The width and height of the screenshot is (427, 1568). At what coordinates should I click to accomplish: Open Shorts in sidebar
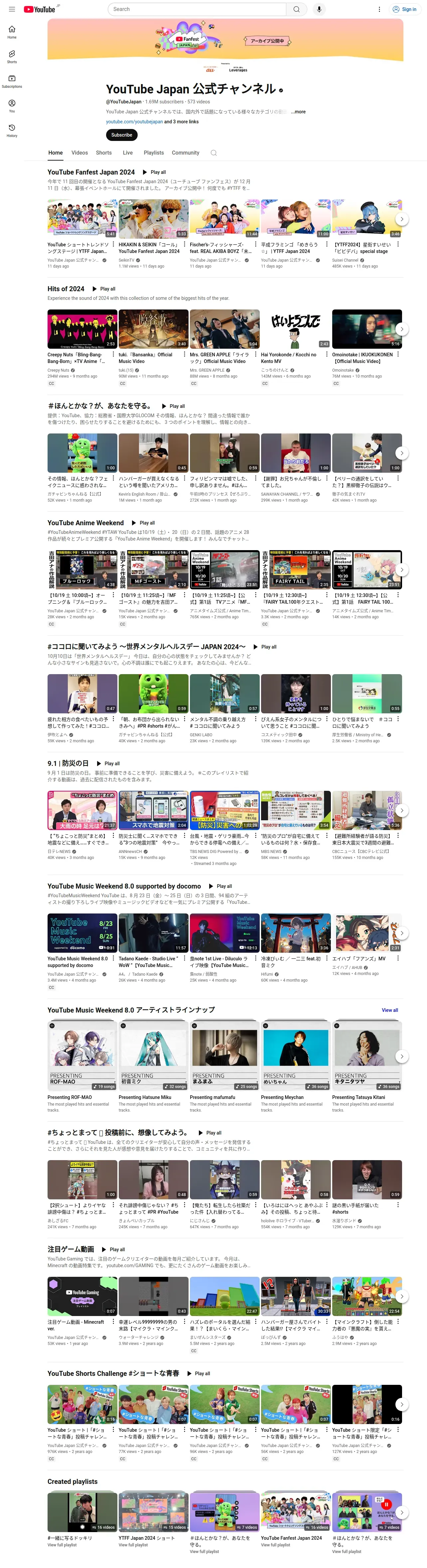coord(12,57)
